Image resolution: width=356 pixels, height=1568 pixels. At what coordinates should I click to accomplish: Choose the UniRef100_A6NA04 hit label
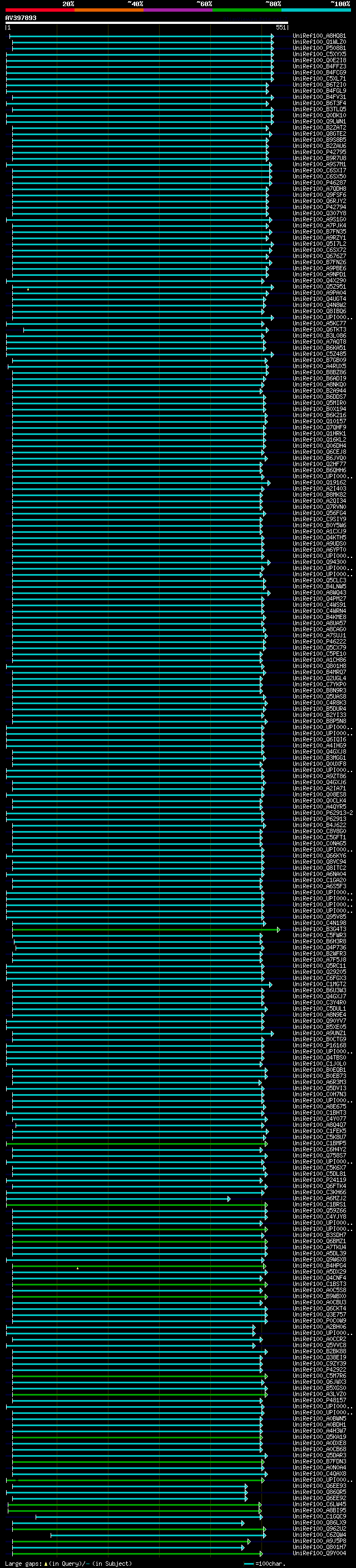tap(319, 874)
